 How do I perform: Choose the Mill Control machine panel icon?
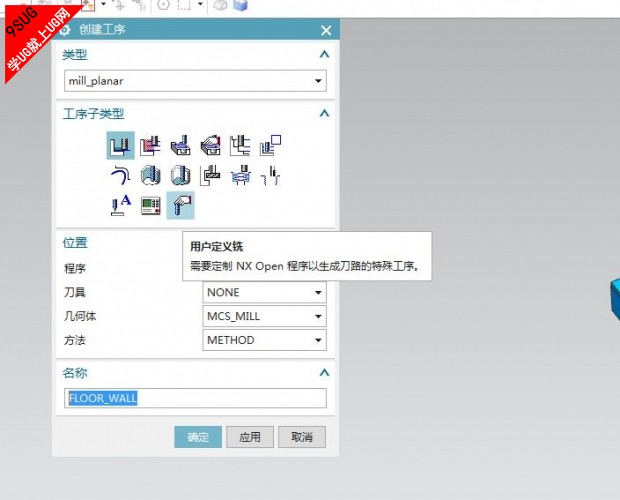point(151,206)
